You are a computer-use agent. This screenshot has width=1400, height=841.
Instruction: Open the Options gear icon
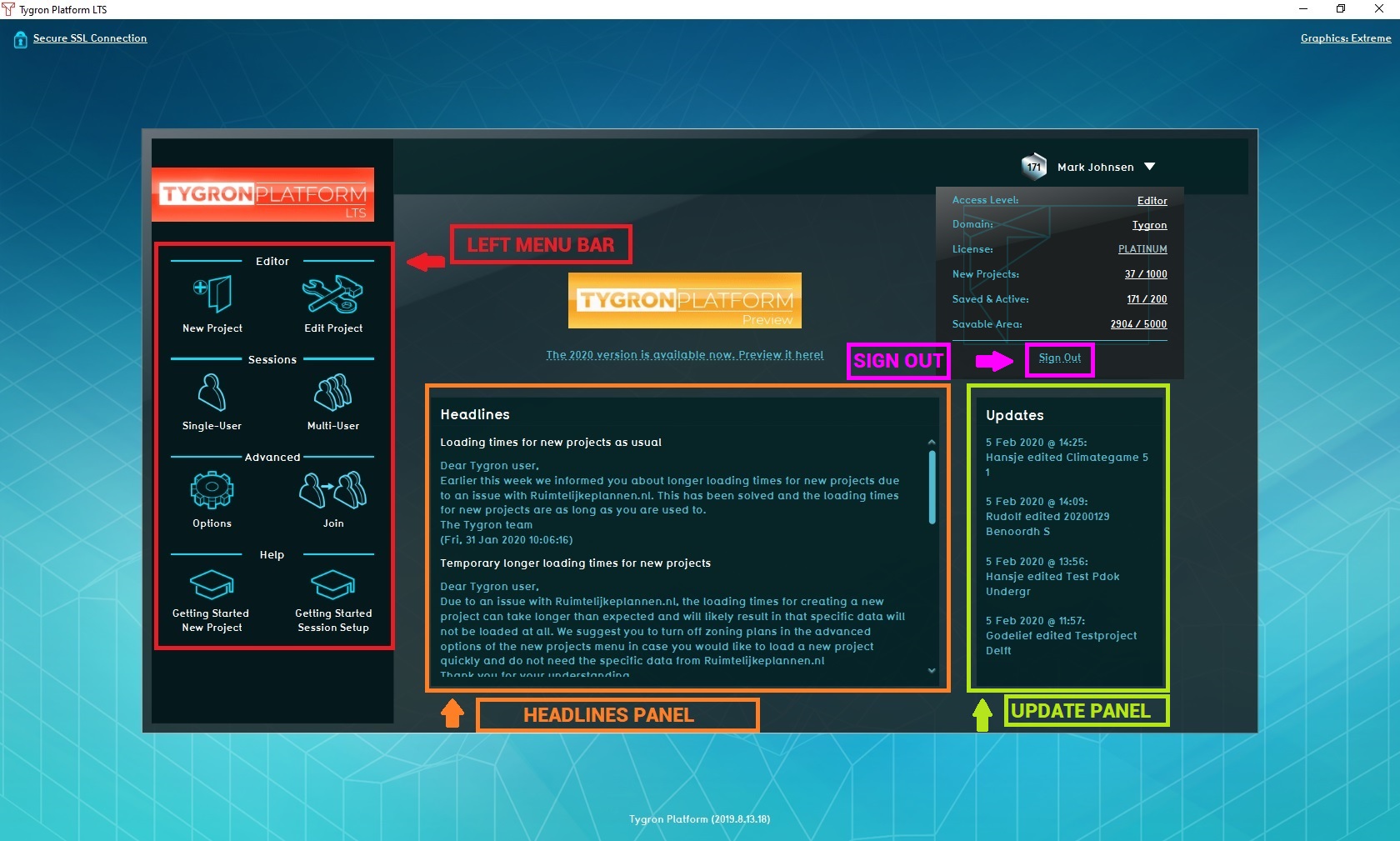coord(212,491)
